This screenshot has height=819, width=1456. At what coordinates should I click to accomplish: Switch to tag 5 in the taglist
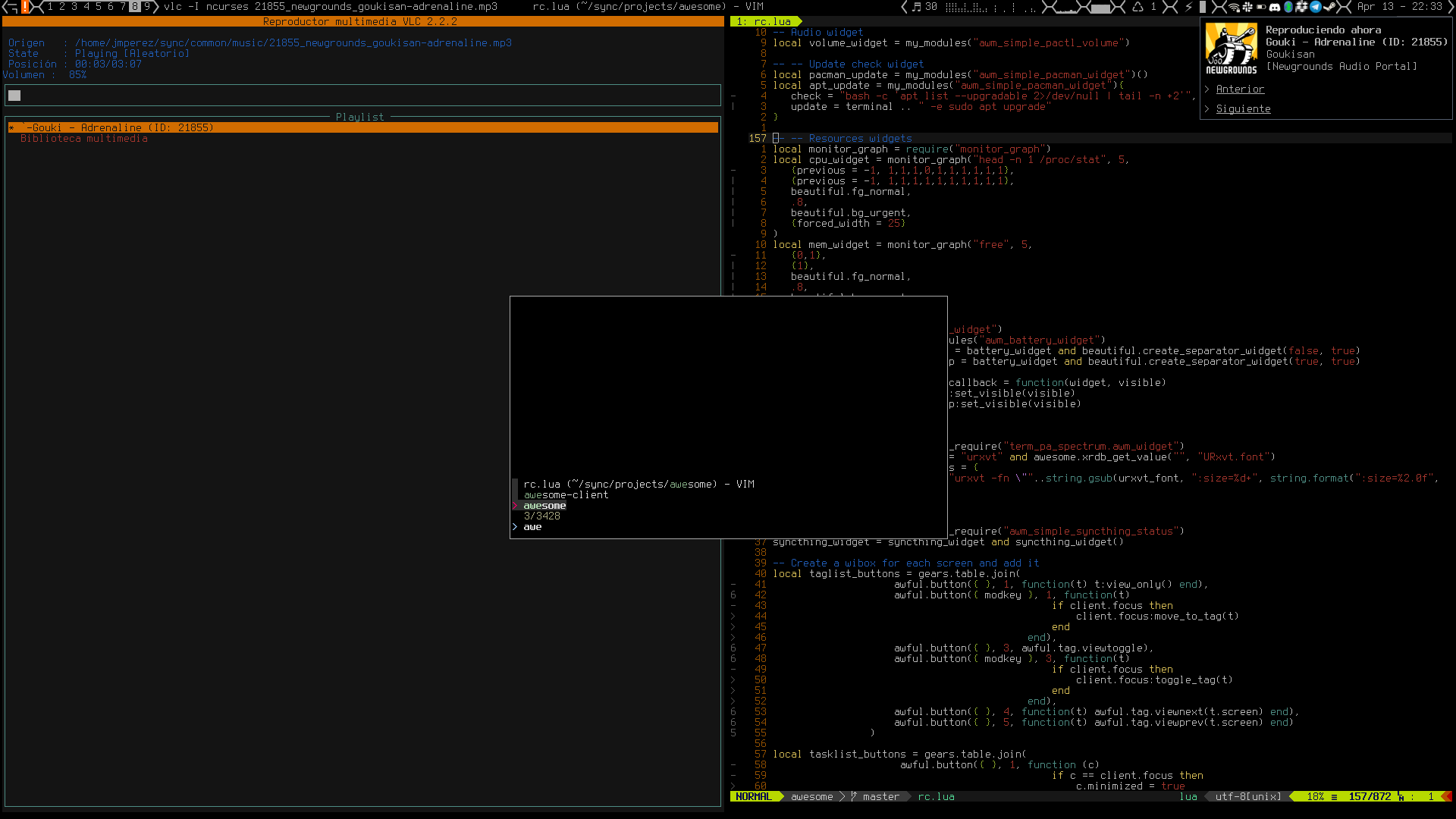(x=99, y=7)
